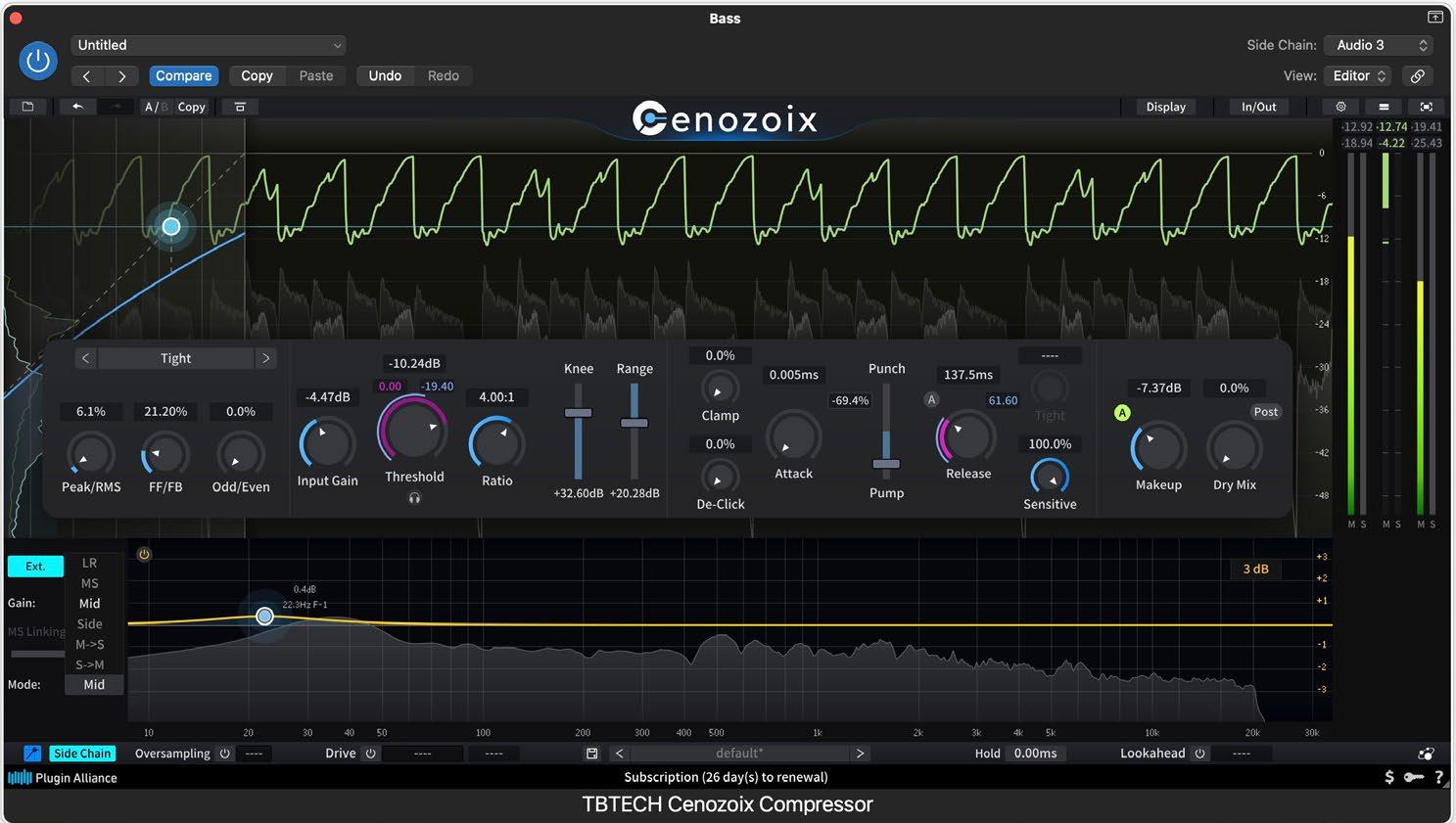This screenshot has width=1456, height=823.
Task: Toggle Lookahead power button
Action: point(1199,754)
